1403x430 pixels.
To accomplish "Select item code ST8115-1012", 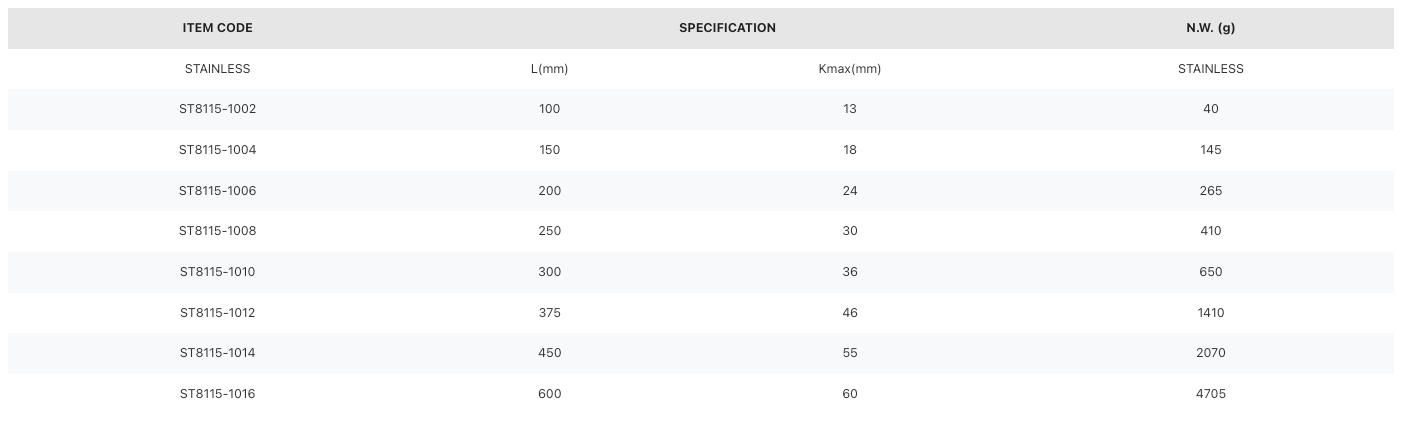I will point(217,313).
